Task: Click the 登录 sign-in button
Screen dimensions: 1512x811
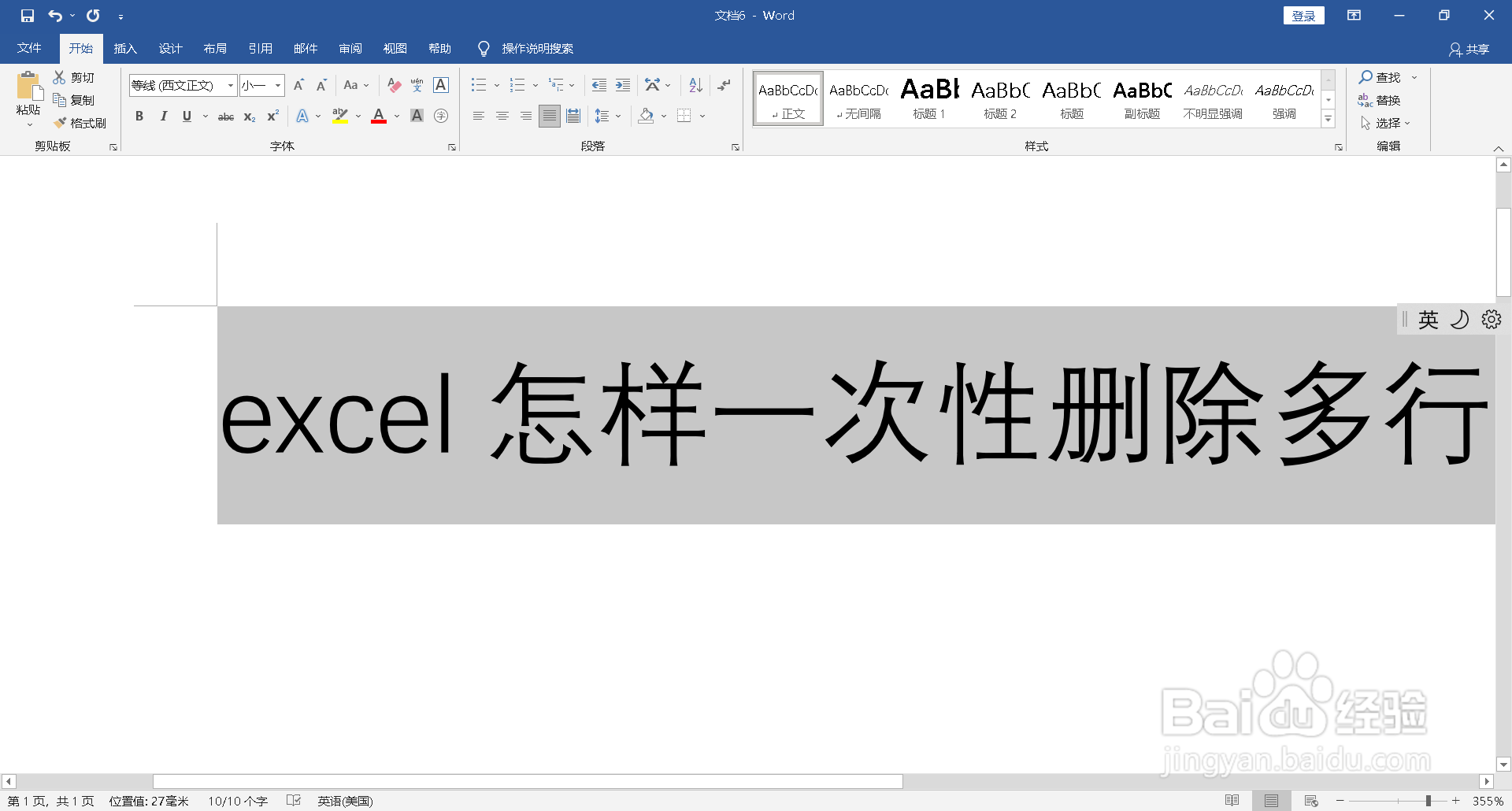Action: pos(1303,15)
